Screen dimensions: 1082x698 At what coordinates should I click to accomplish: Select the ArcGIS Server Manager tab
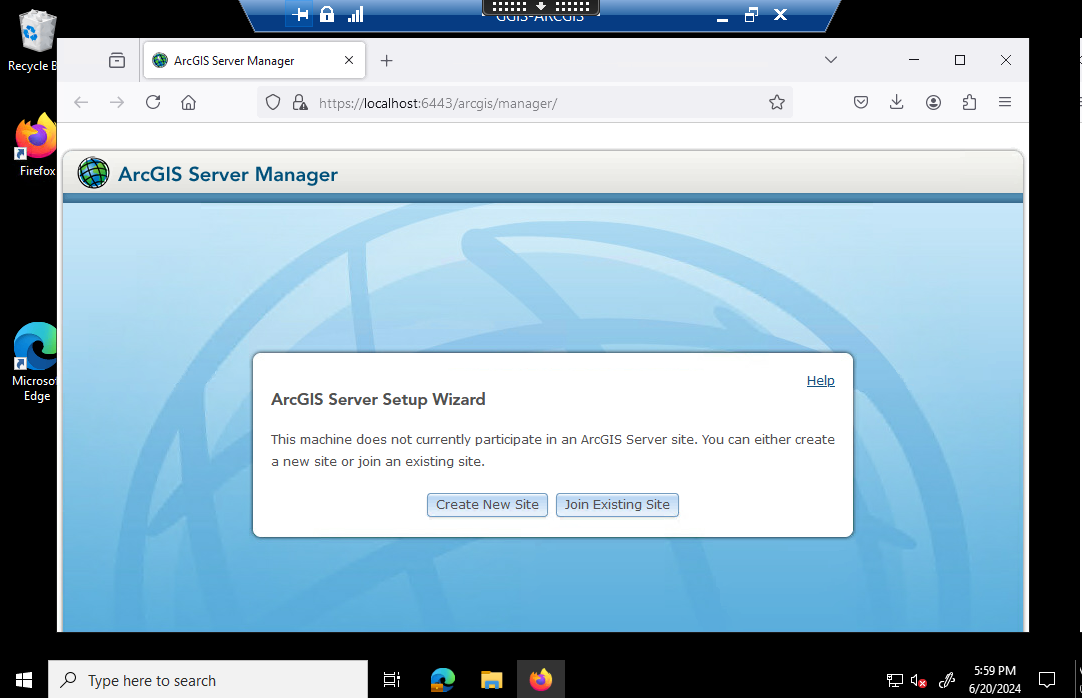[240, 60]
